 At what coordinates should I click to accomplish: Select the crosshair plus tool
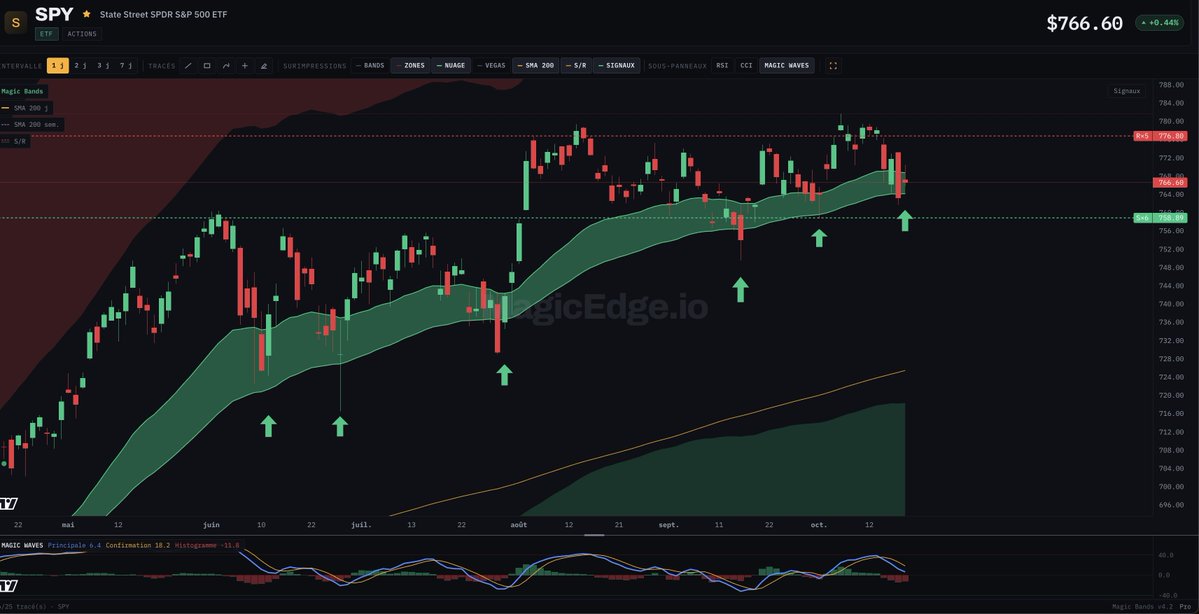245,66
